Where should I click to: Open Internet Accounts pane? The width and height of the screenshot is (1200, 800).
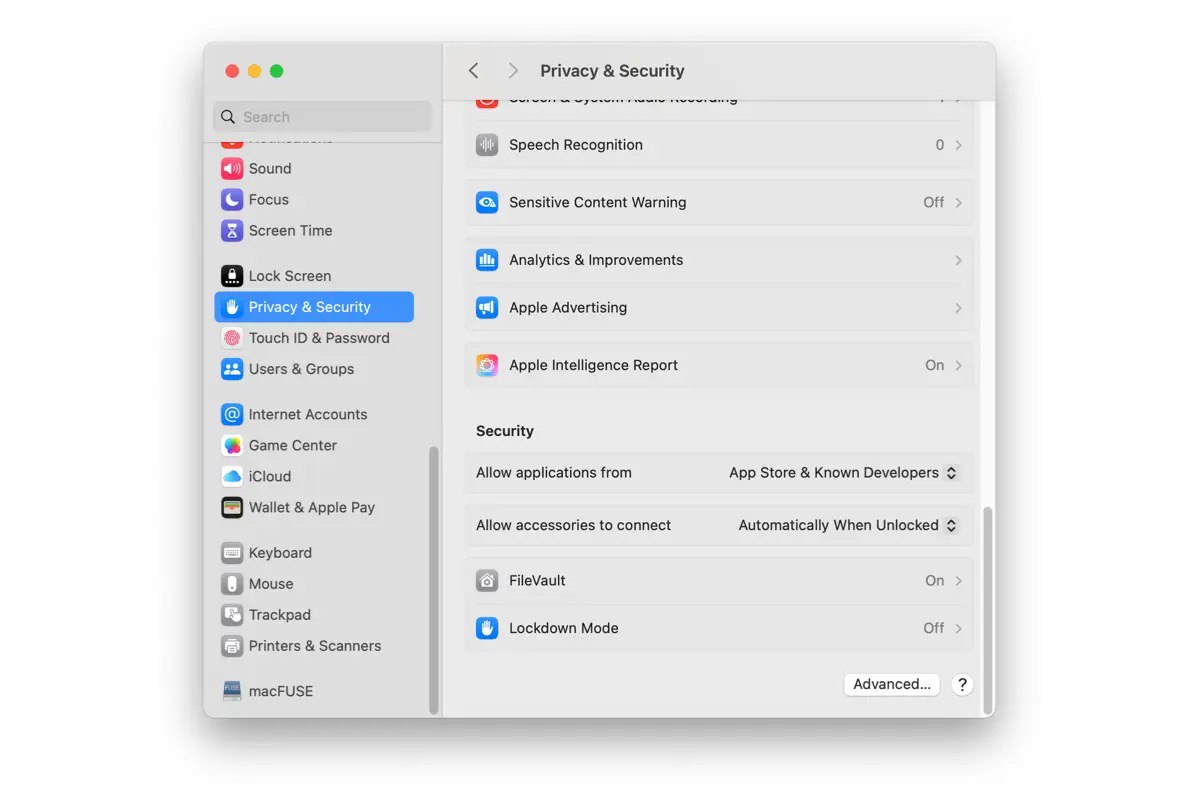point(314,414)
